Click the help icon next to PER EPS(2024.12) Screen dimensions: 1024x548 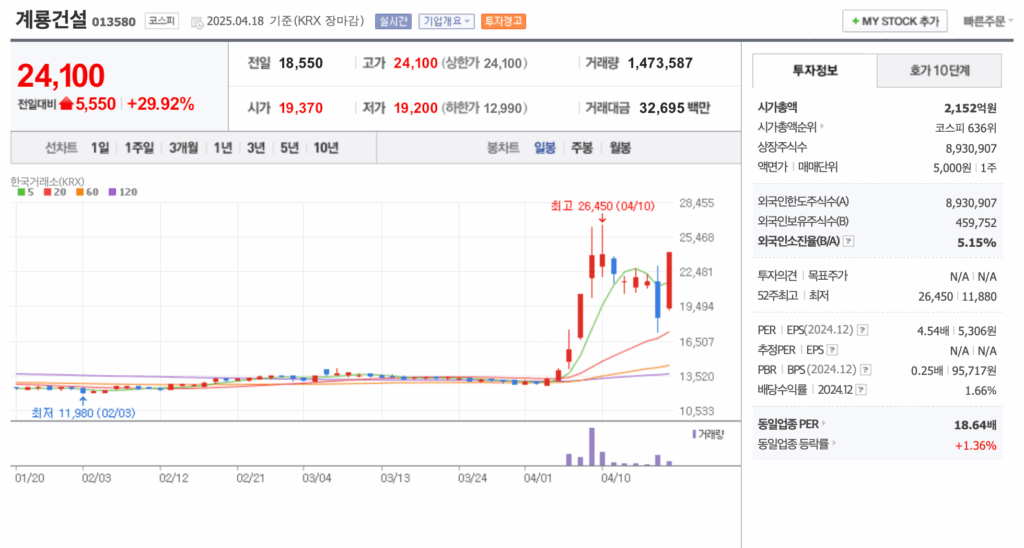click(862, 330)
